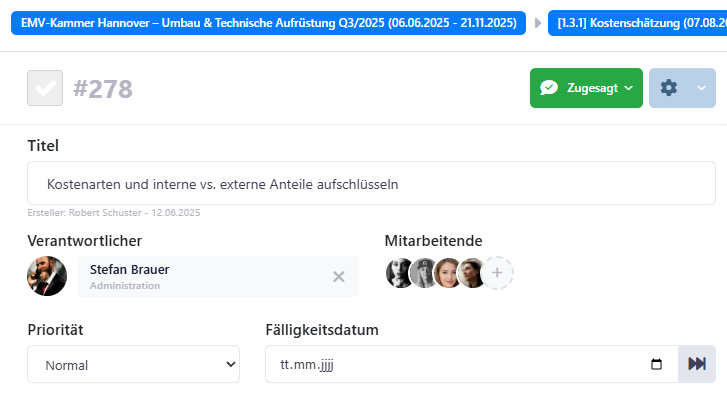Click the Titel label
The height and width of the screenshot is (393, 727).
pyautogui.click(x=43, y=146)
